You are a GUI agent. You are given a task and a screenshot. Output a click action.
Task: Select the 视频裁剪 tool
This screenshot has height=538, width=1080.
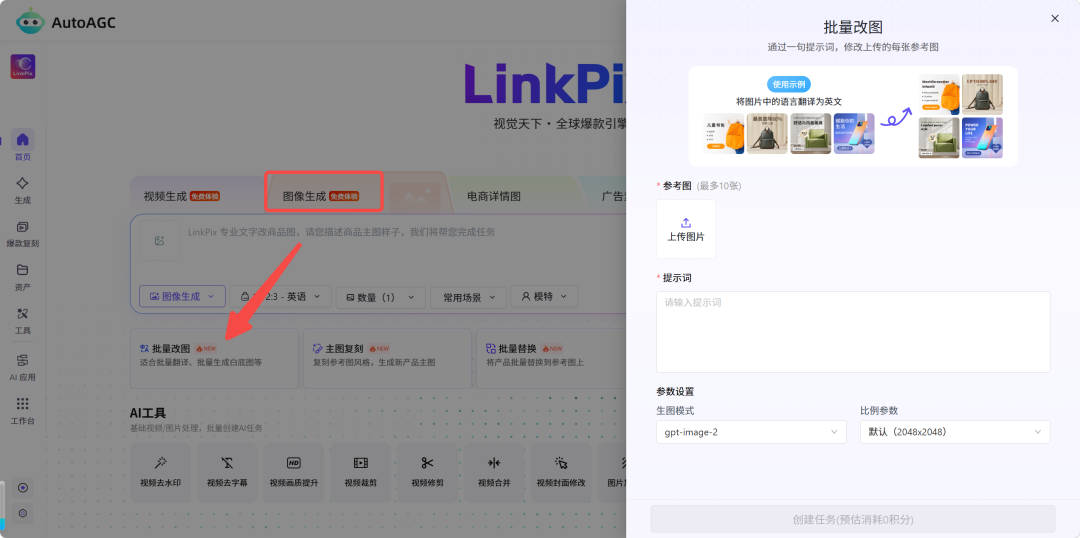(360, 472)
